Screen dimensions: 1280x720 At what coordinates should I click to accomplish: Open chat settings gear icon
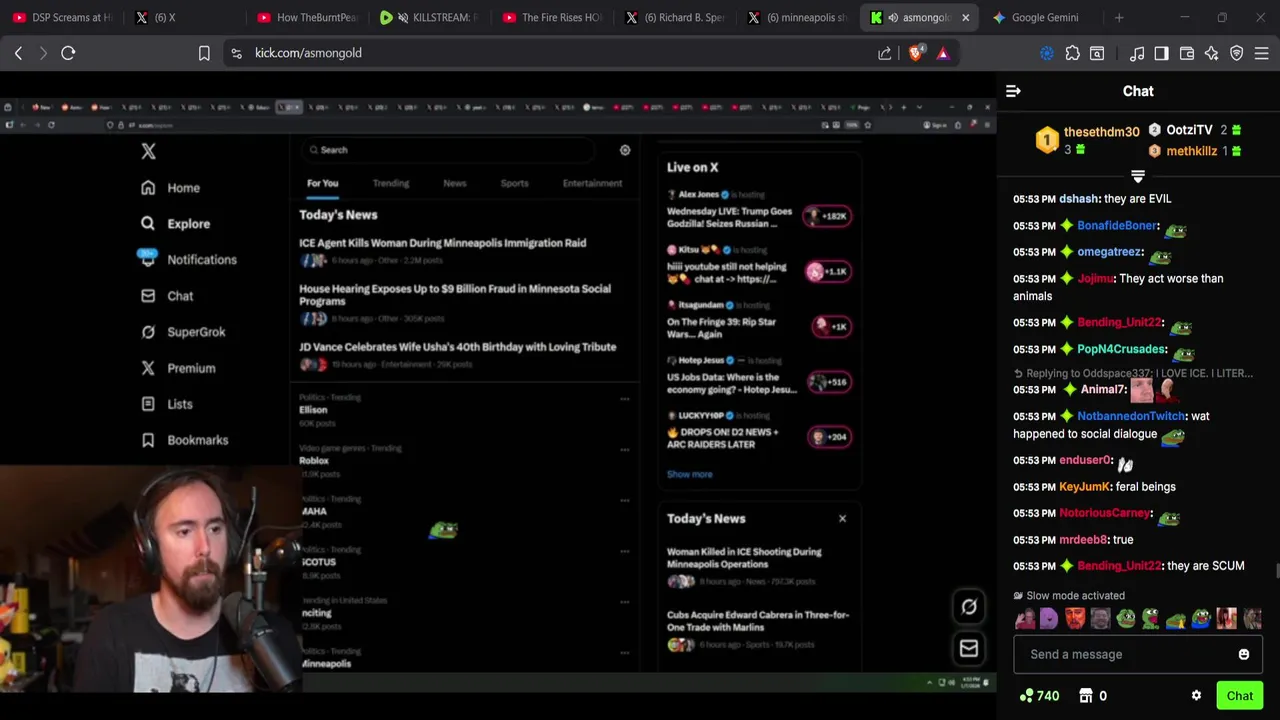tap(1196, 696)
